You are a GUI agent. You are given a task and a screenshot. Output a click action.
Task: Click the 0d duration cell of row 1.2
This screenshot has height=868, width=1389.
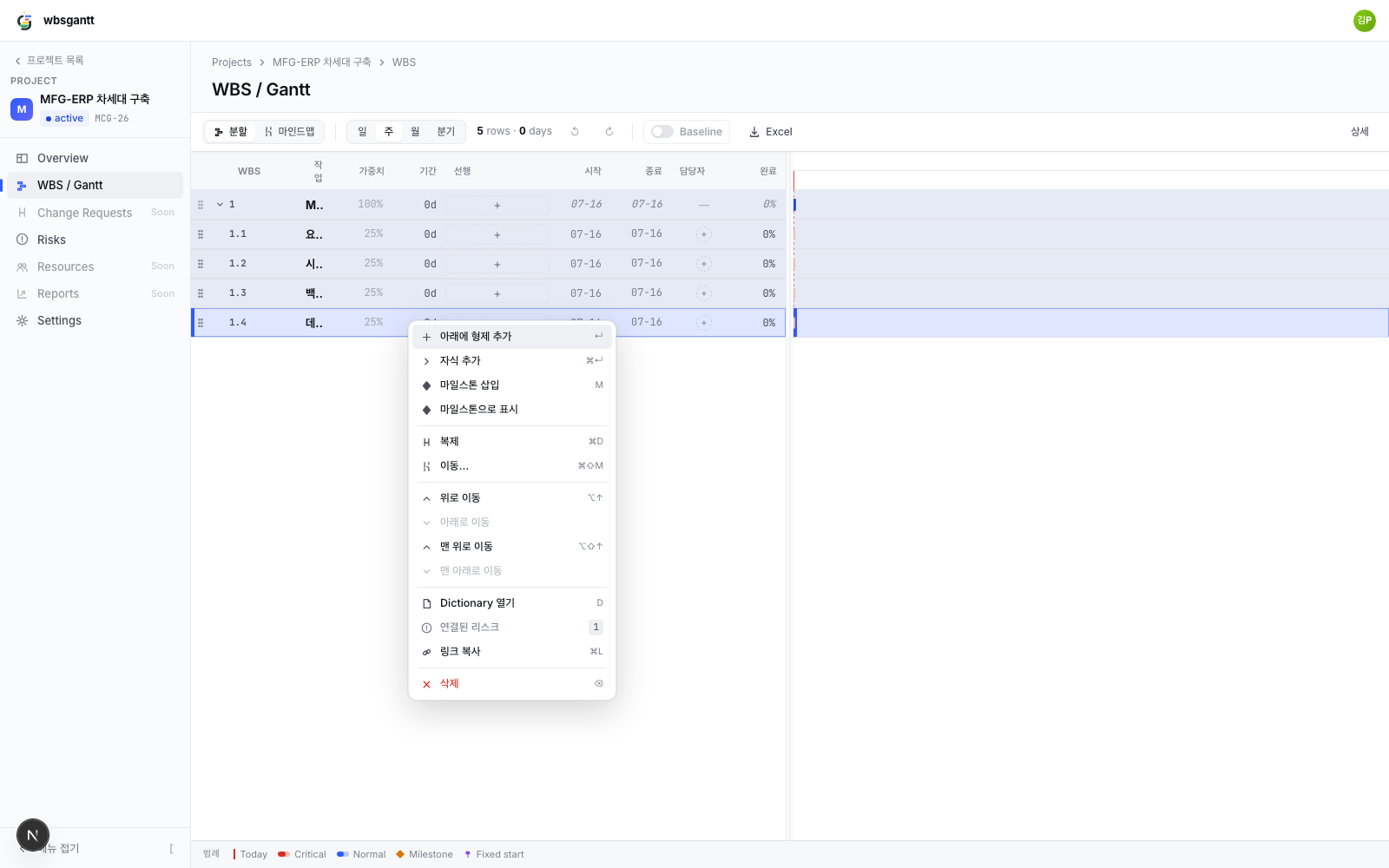tap(431, 264)
